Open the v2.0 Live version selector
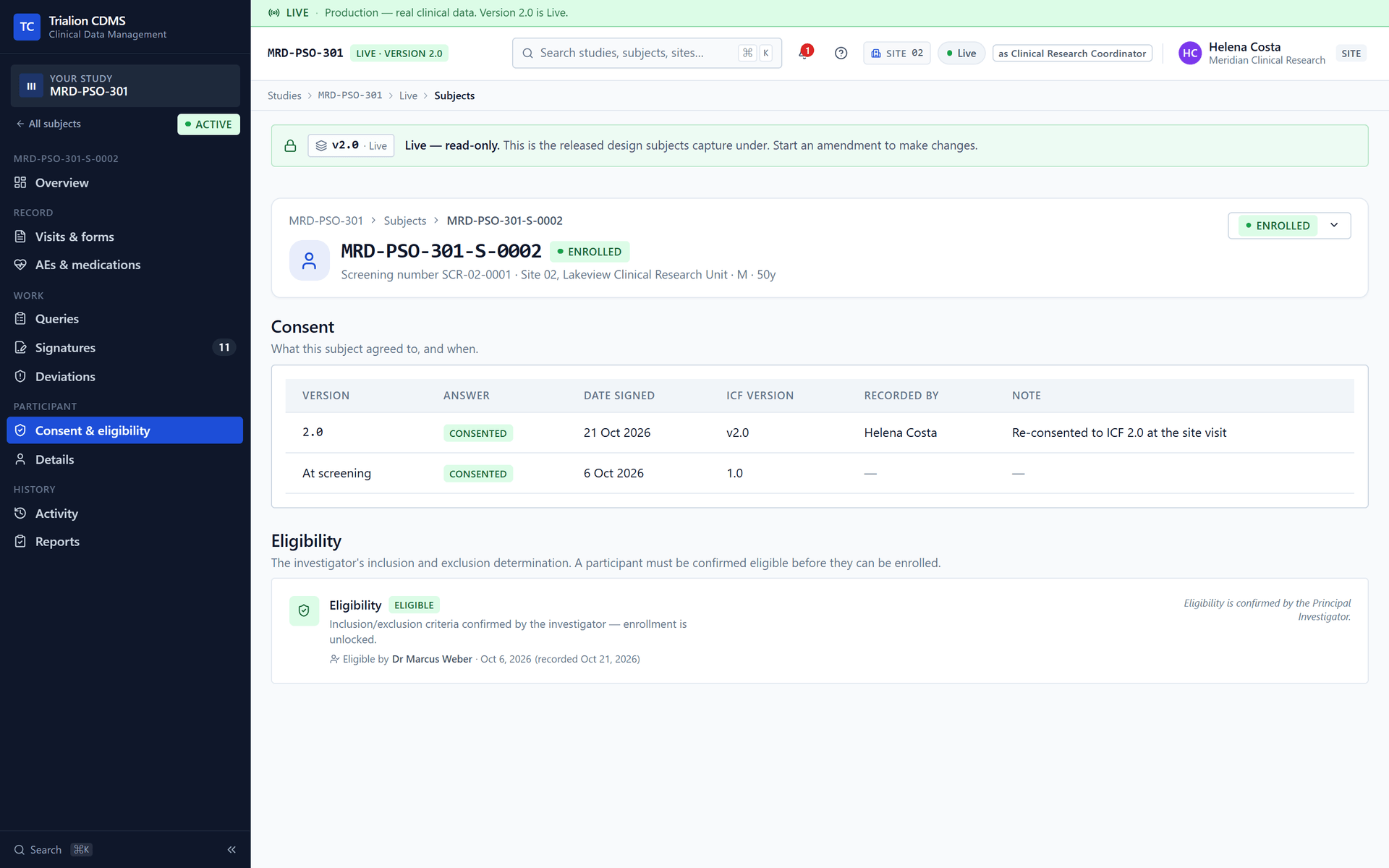The width and height of the screenshot is (1389, 868). click(x=351, y=145)
